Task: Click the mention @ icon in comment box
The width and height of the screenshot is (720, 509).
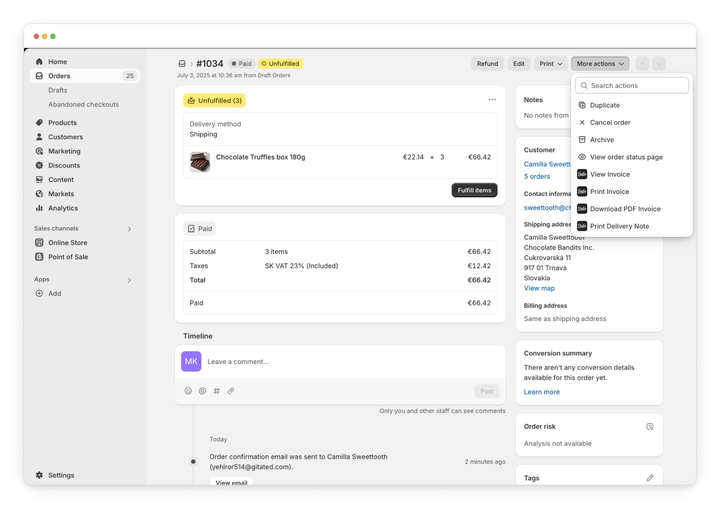Action: pos(202,391)
